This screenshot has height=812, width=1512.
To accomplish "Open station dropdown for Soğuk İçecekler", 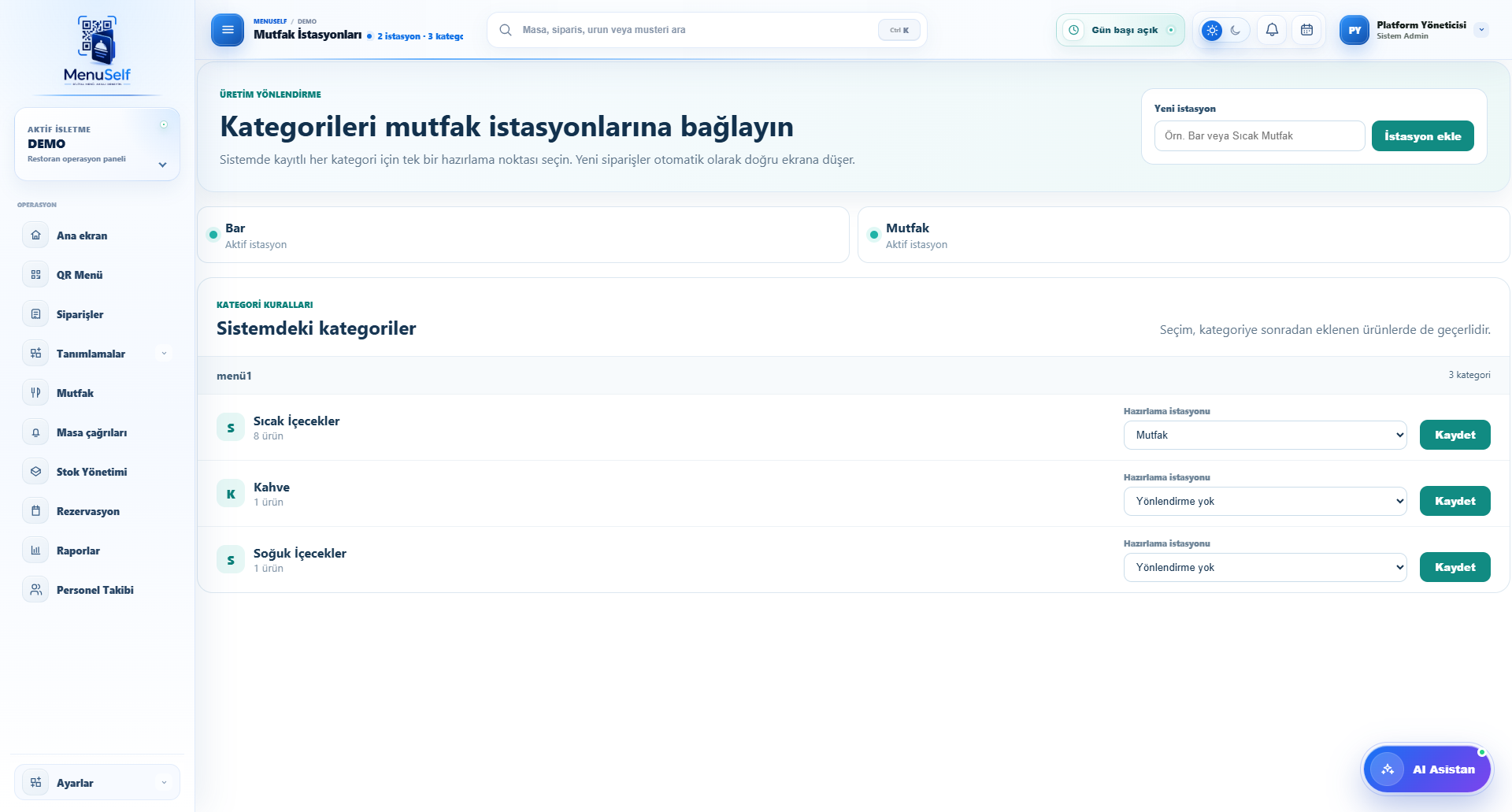I will (x=1265, y=567).
